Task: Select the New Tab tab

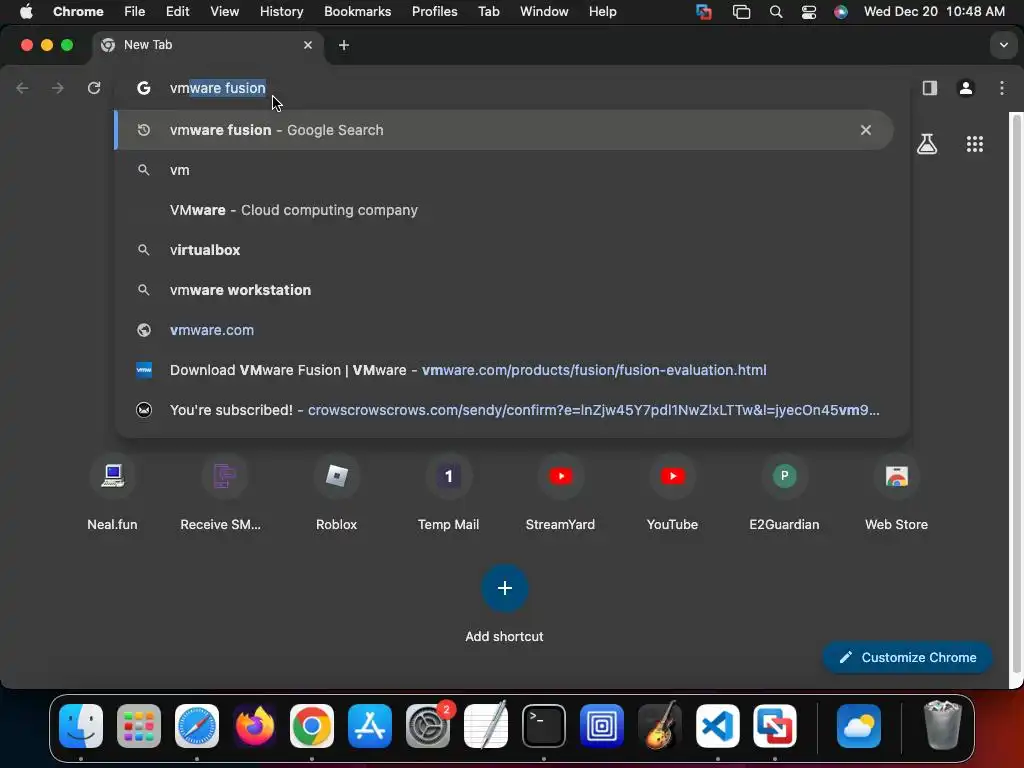Action: pos(206,45)
